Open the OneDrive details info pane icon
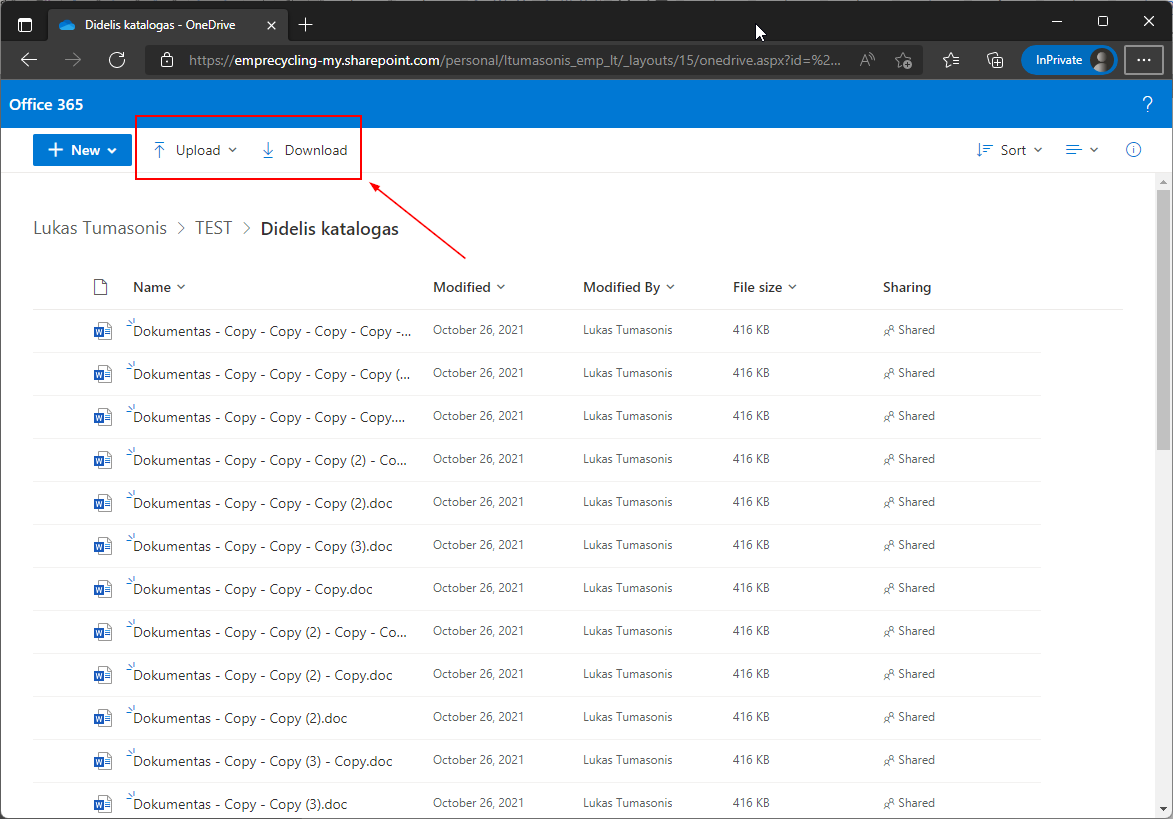The height and width of the screenshot is (819, 1173). (1133, 150)
